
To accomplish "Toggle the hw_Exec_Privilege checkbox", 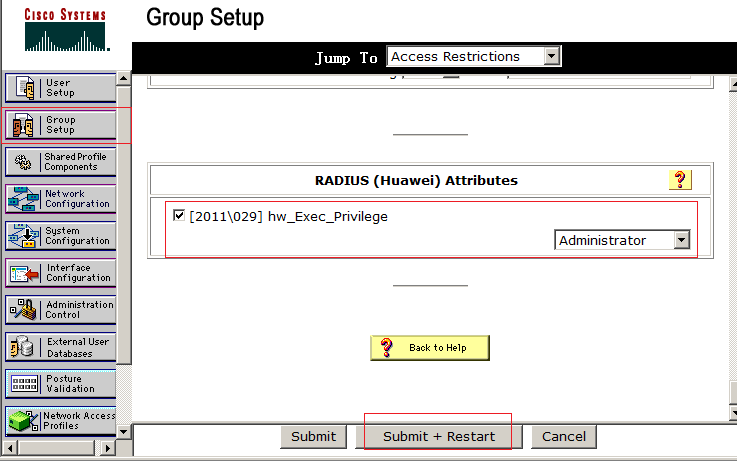I will tap(179, 215).
